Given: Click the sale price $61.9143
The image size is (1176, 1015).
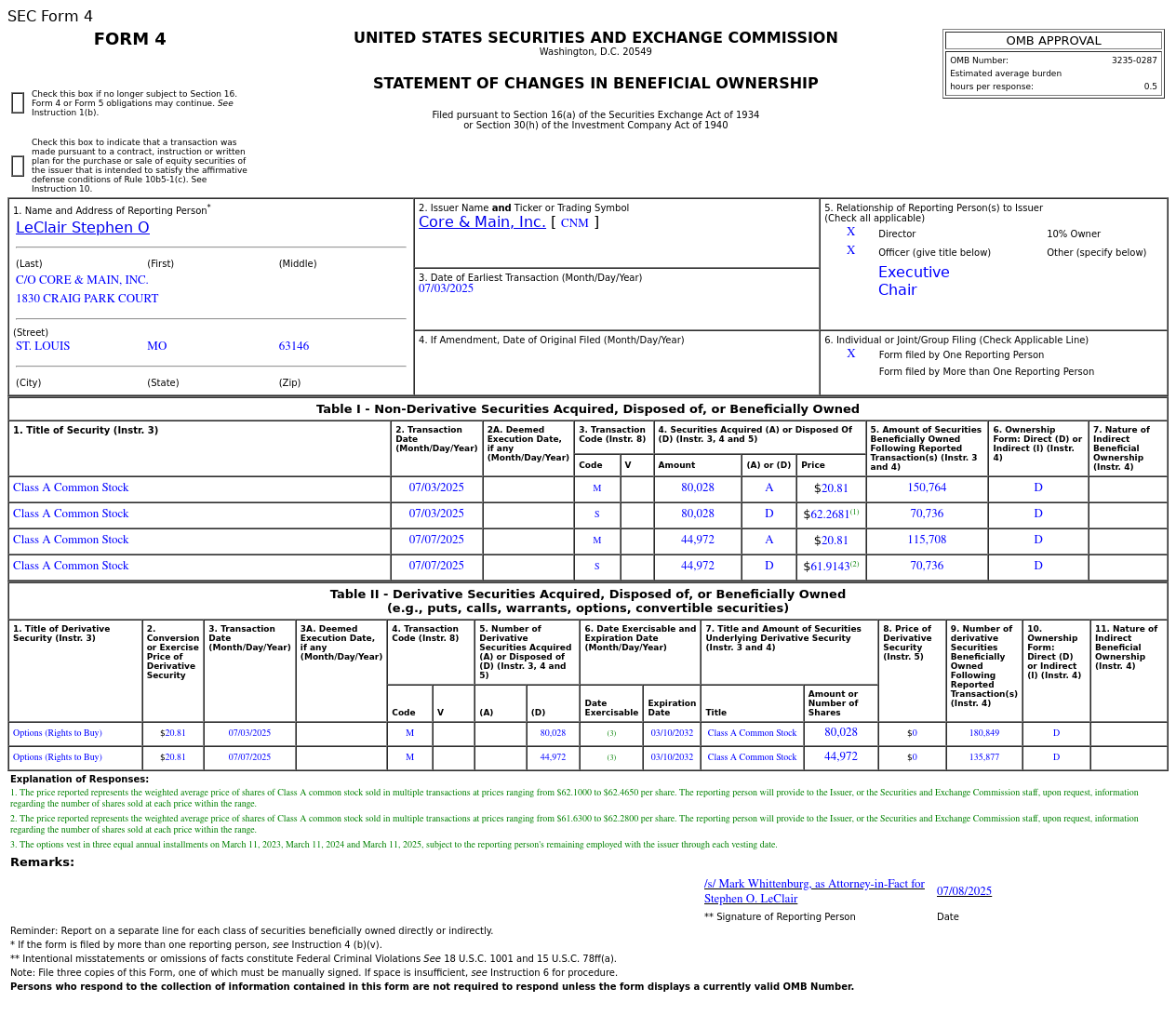Looking at the screenshot, I should pos(826,567).
